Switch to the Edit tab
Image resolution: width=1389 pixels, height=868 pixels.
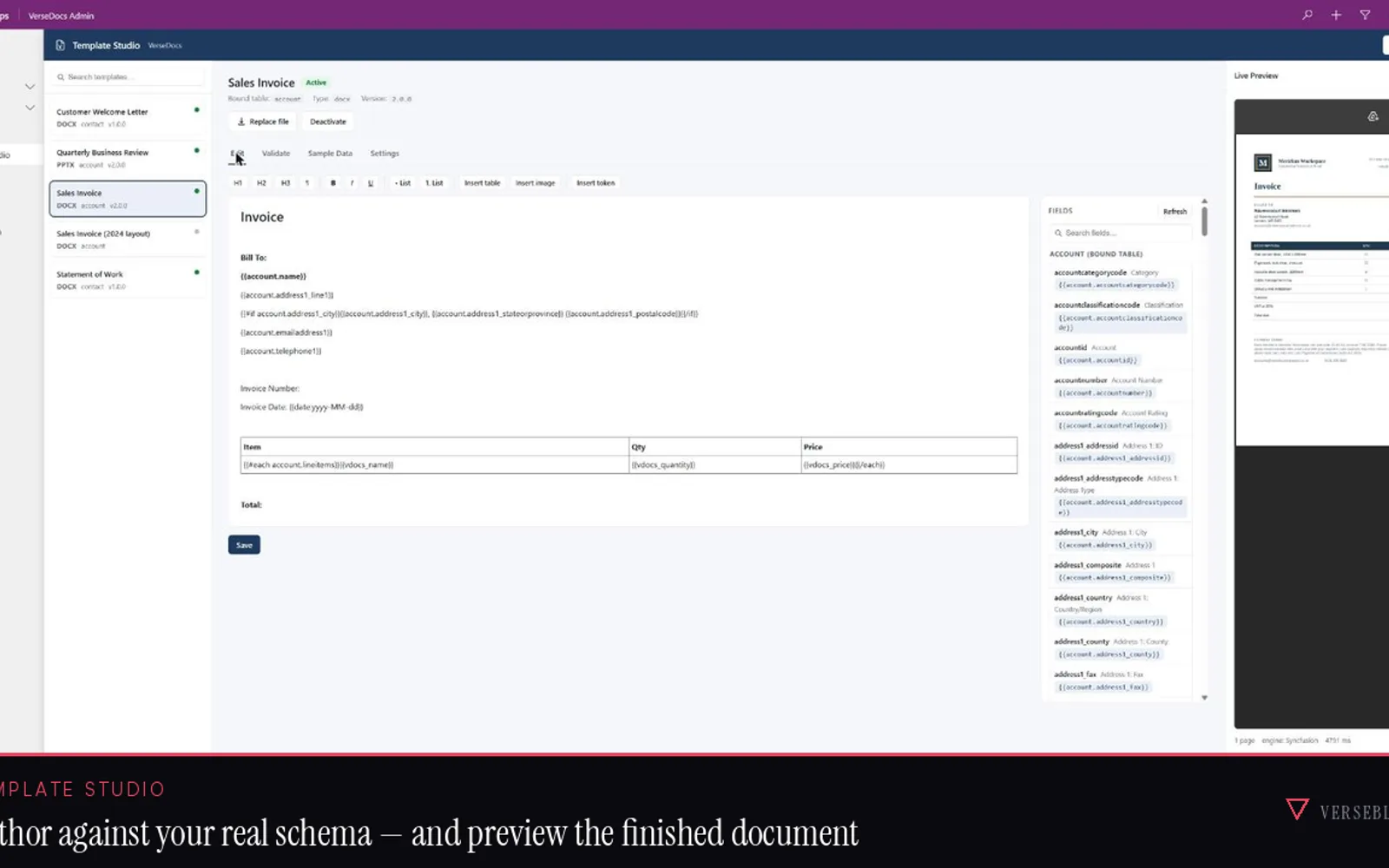(x=237, y=154)
